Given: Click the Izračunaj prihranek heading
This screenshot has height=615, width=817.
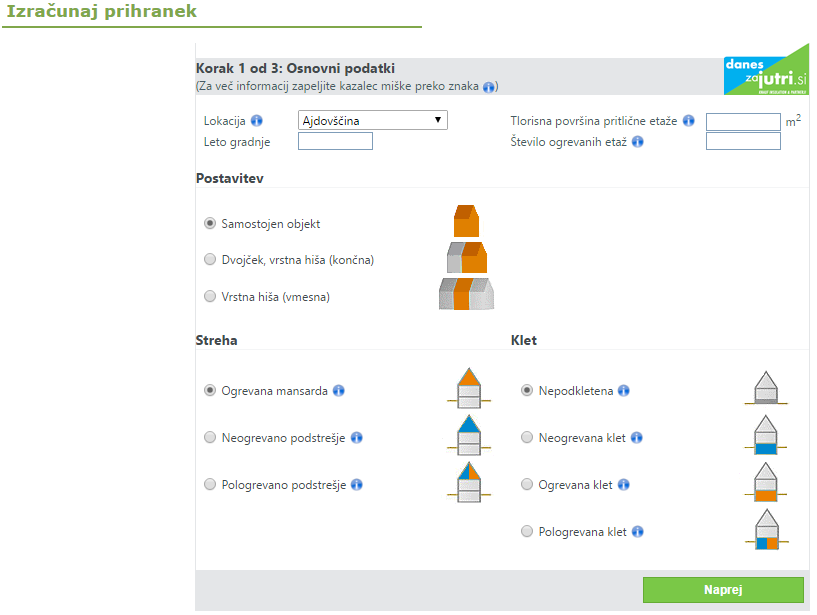Looking at the screenshot, I should coord(102,12).
